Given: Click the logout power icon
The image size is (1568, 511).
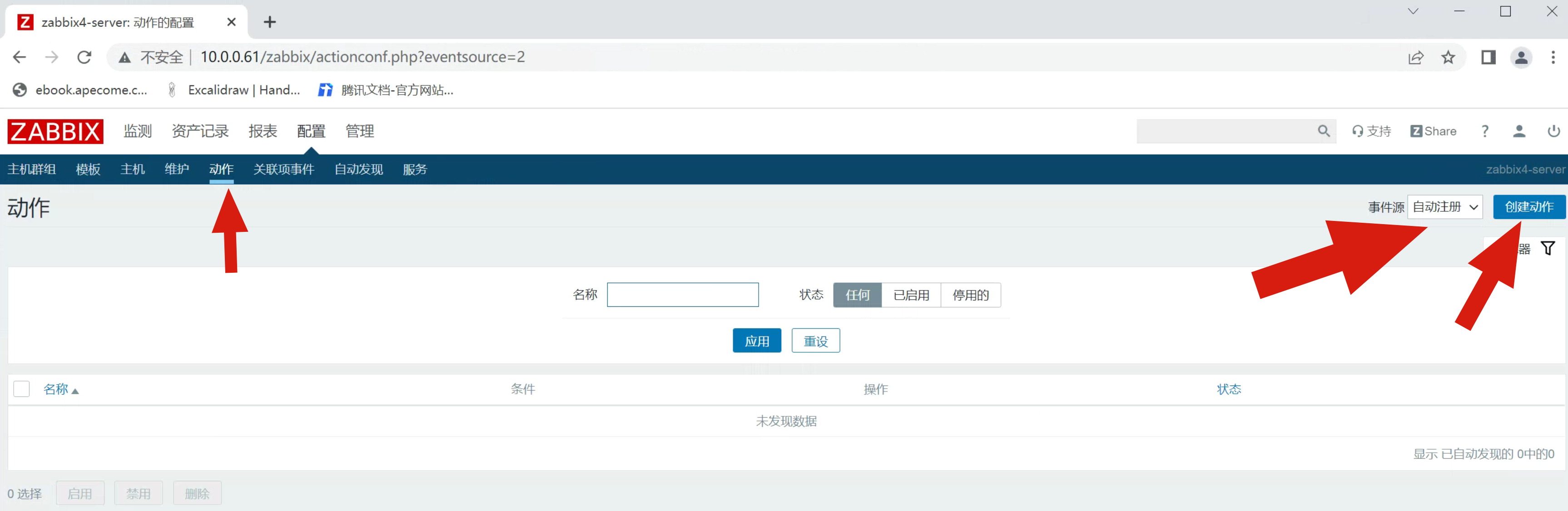Looking at the screenshot, I should [x=1553, y=131].
